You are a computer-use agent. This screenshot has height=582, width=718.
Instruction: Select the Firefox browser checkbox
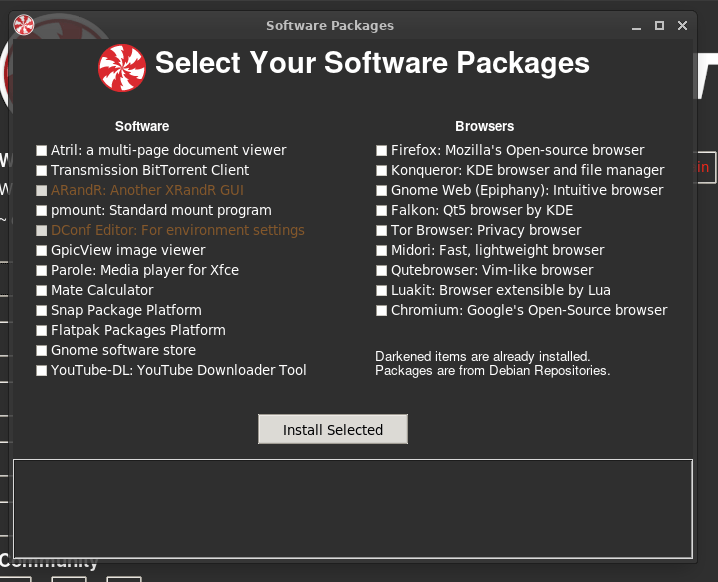click(382, 150)
